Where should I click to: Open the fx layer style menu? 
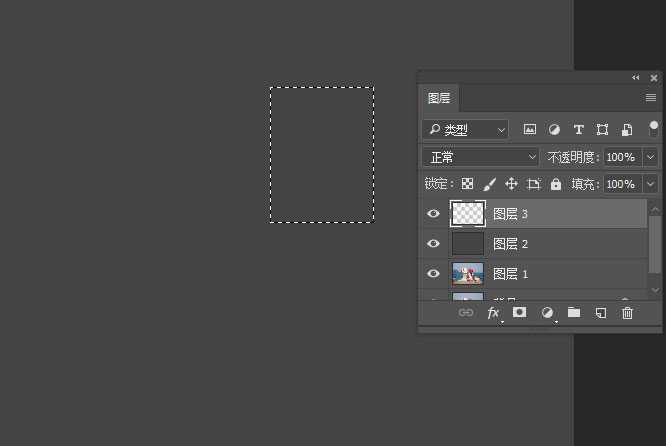pos(494,313)
